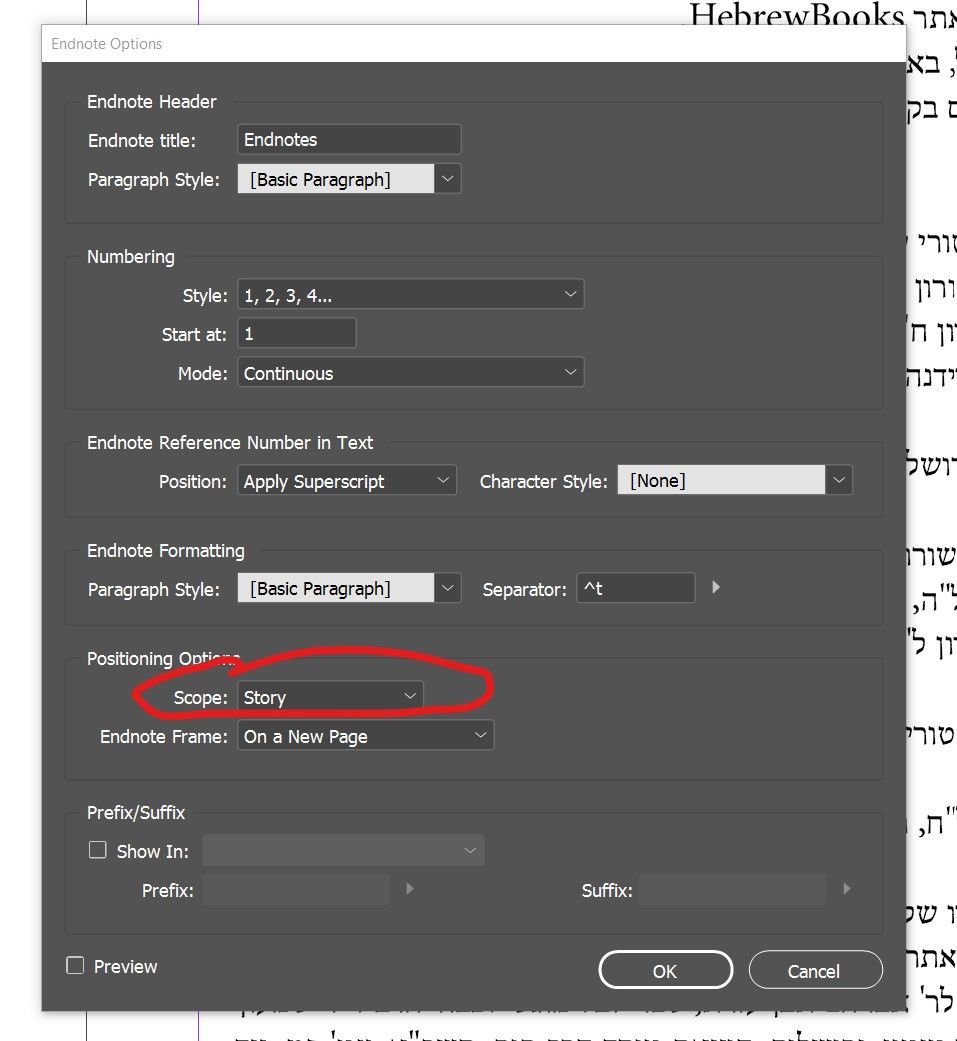The height and width of the screenshot is (1041, 957).
Task: Open the Endnote Frame dropdown
Action: click(x=366, y=737)
